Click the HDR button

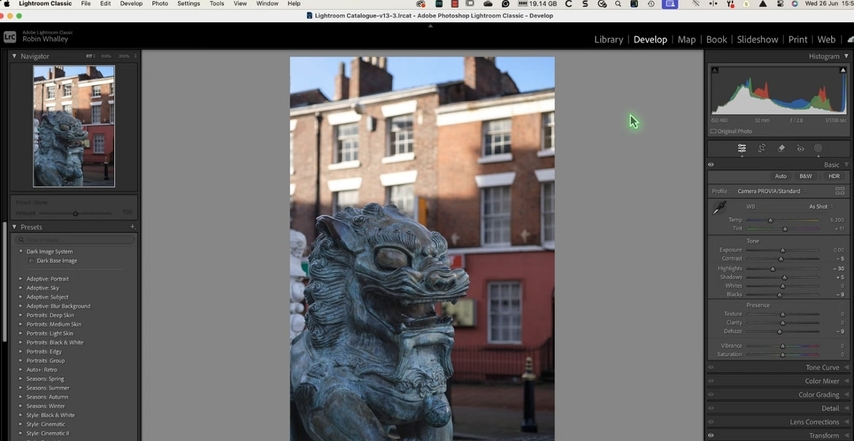833,176
